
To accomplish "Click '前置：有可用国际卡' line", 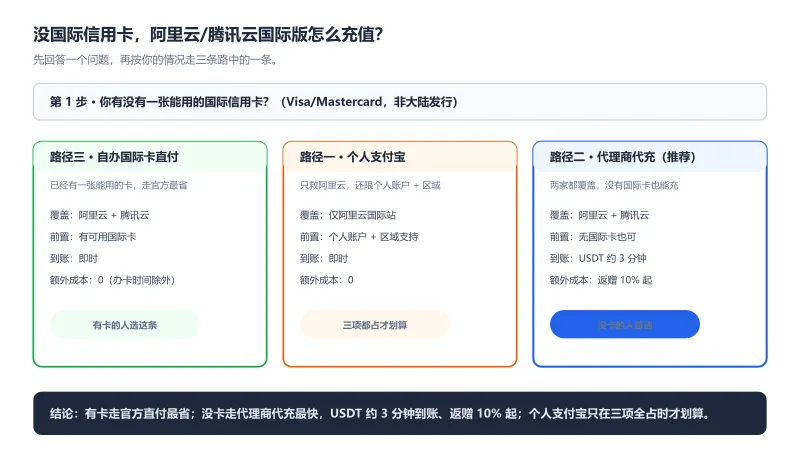I will coord(93,237).
